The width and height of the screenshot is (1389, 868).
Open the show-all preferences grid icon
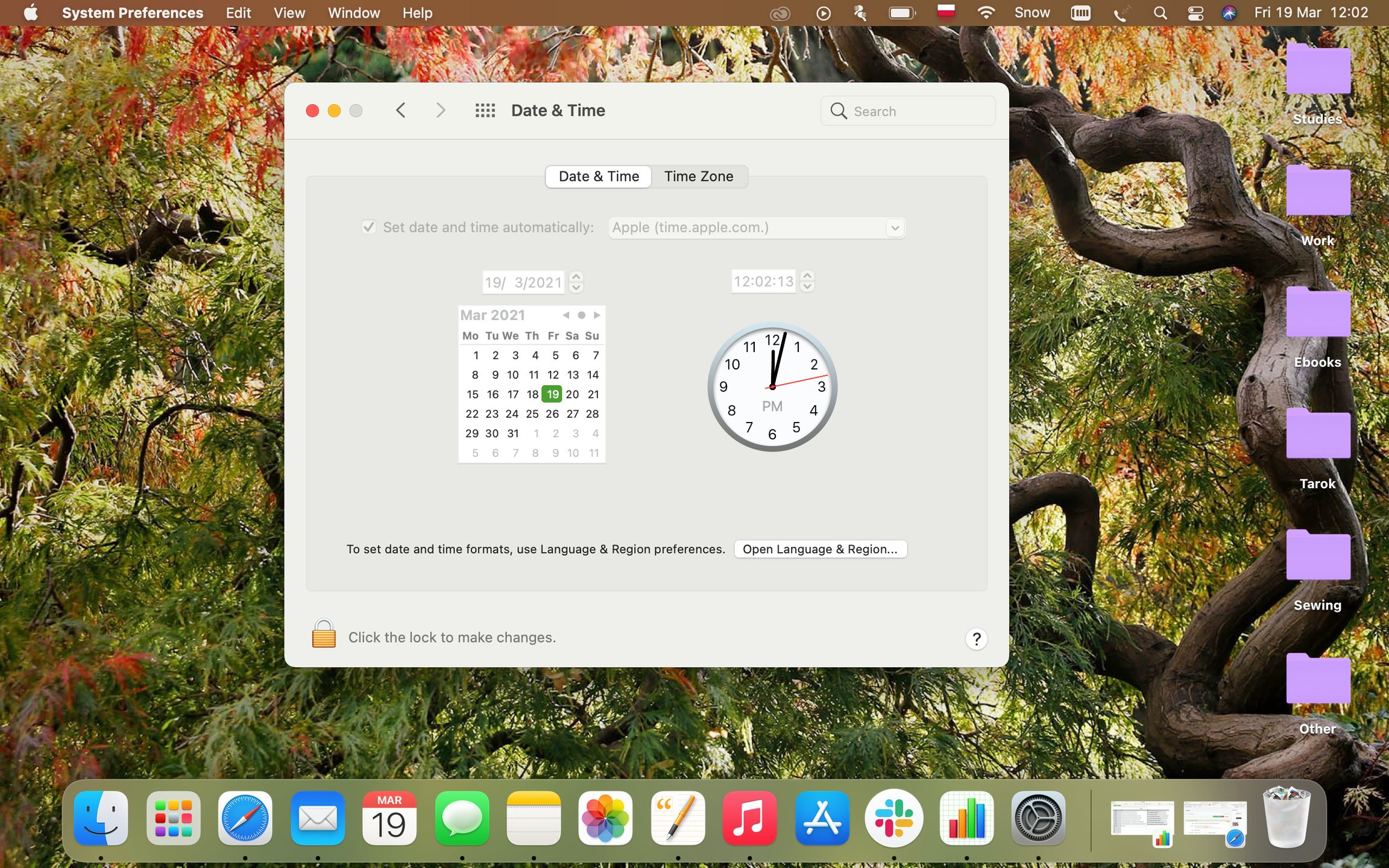(485, 110)
